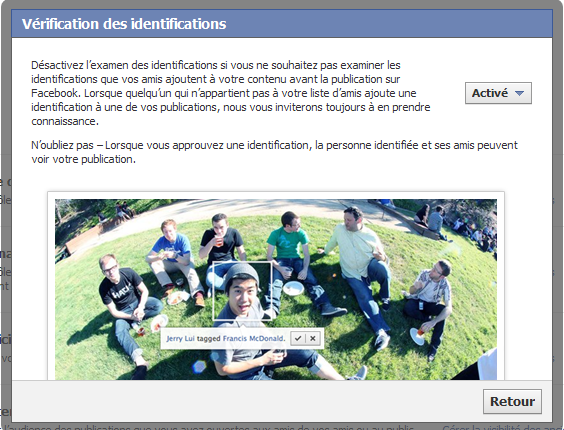Open the Francis McDonald profile link
The image size is (564, 430).
point(254,339)
